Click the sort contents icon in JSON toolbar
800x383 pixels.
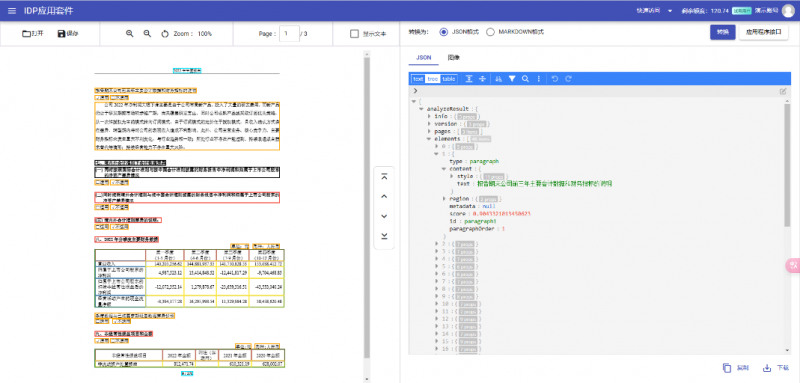tap(499, 79)
